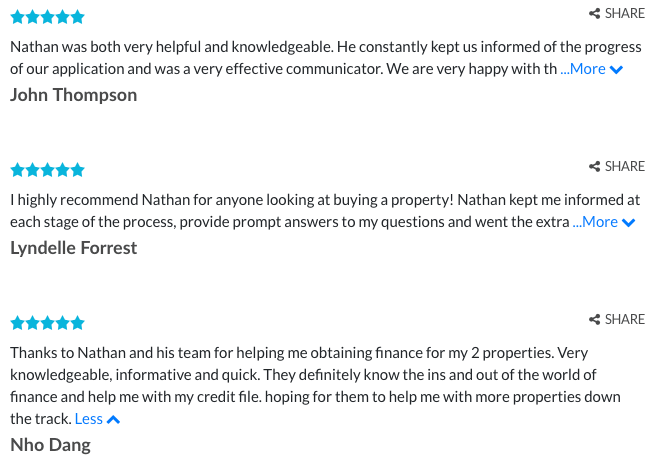
Task: Click up chevron after Less in Nho Dang's review
Action: point(114,420)
